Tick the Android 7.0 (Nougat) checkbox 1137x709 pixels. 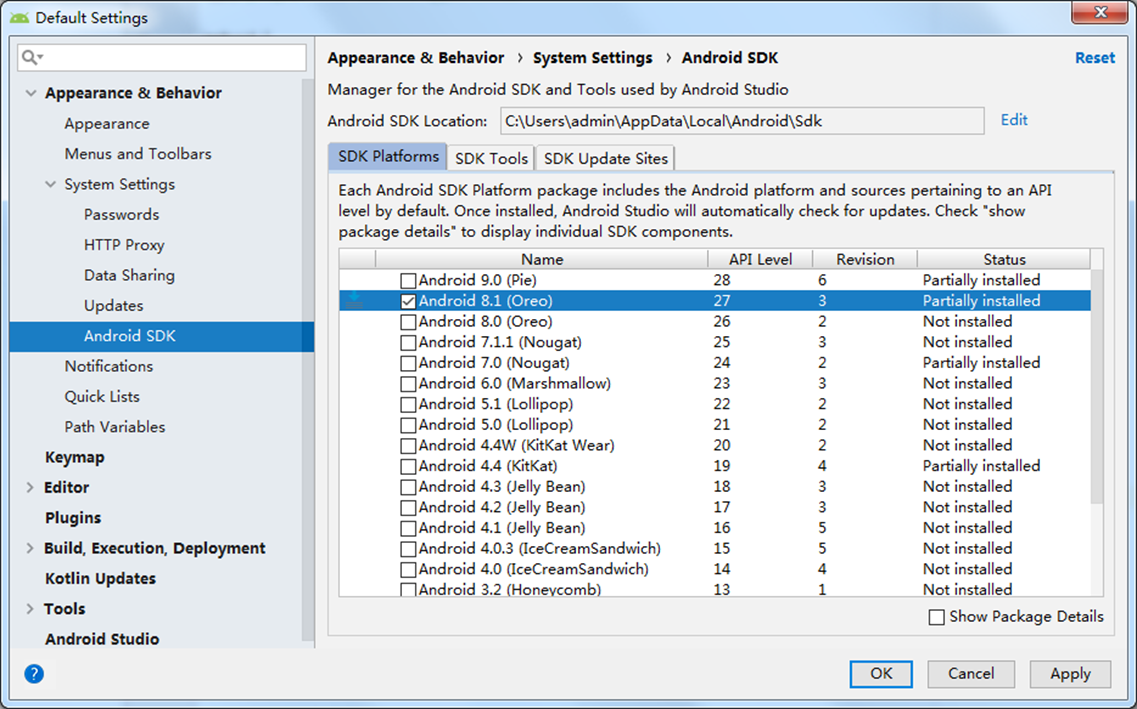408,363
